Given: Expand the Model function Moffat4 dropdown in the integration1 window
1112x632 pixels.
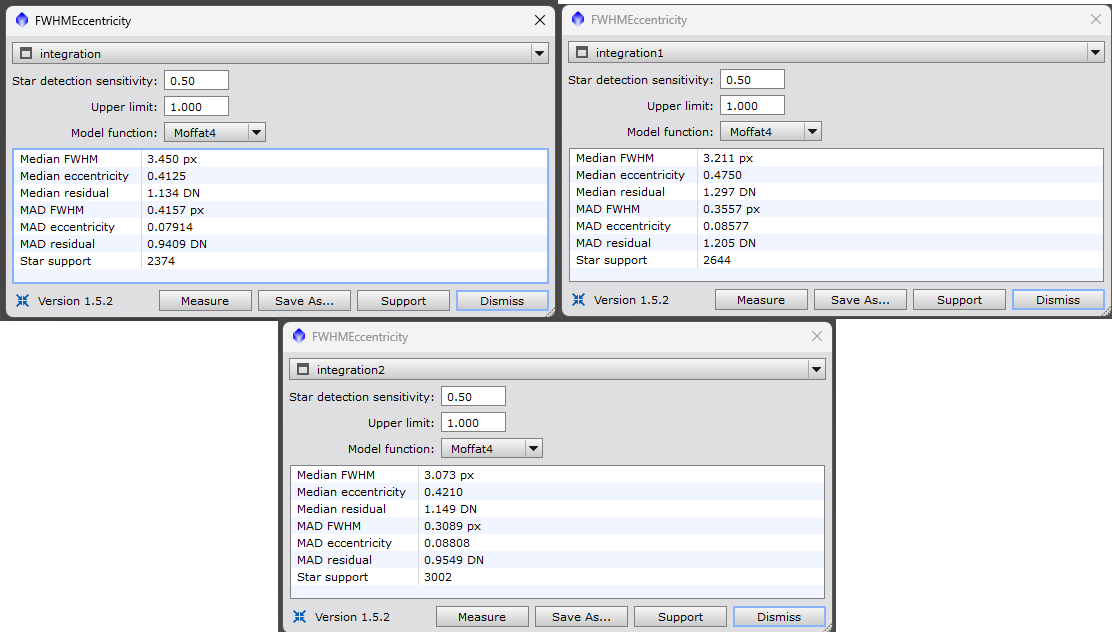Looking at the screenshot, I should point(813,132).
